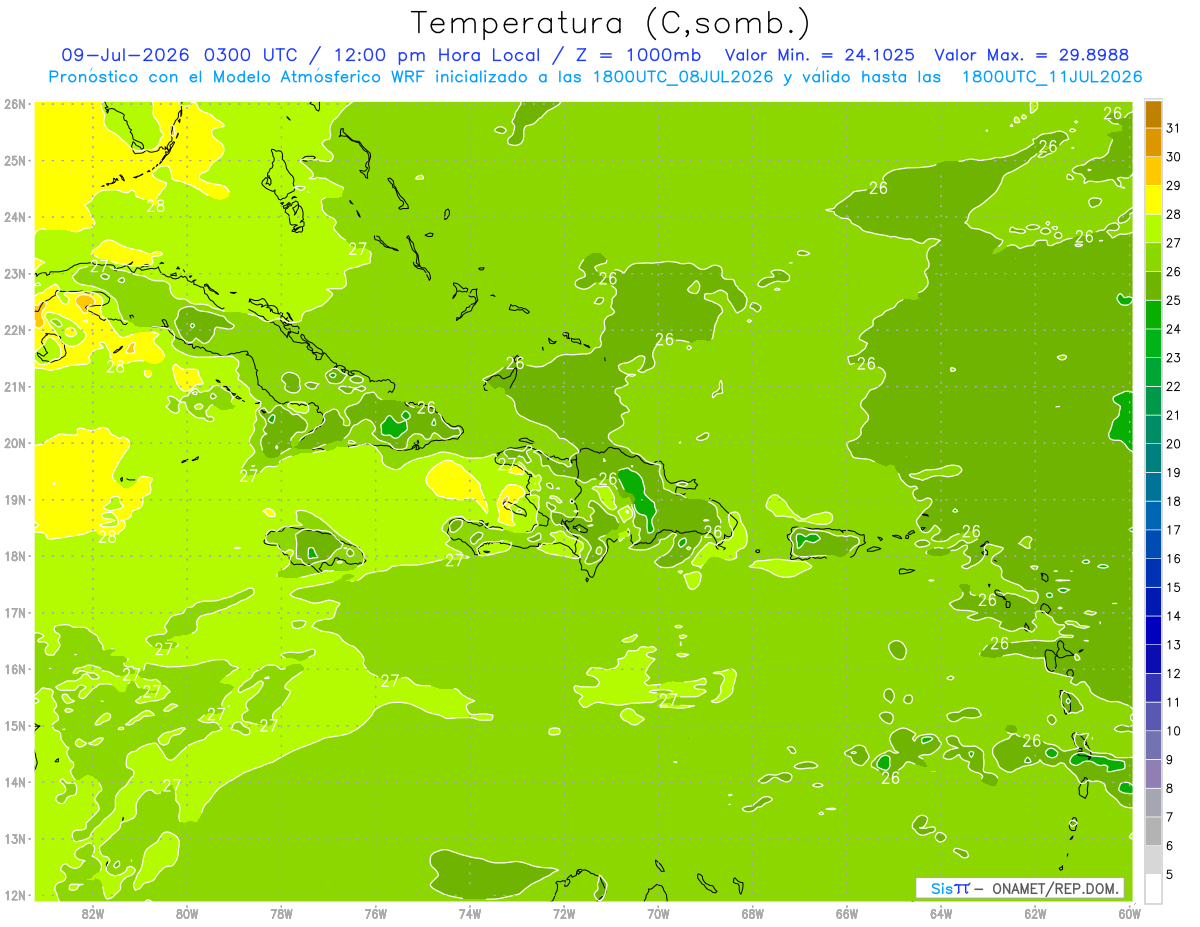Image resolution: width=1200 pixels, height=927 pixels.
Task: Click the 16N latitude axis label
Action: [x=15, y=669]
